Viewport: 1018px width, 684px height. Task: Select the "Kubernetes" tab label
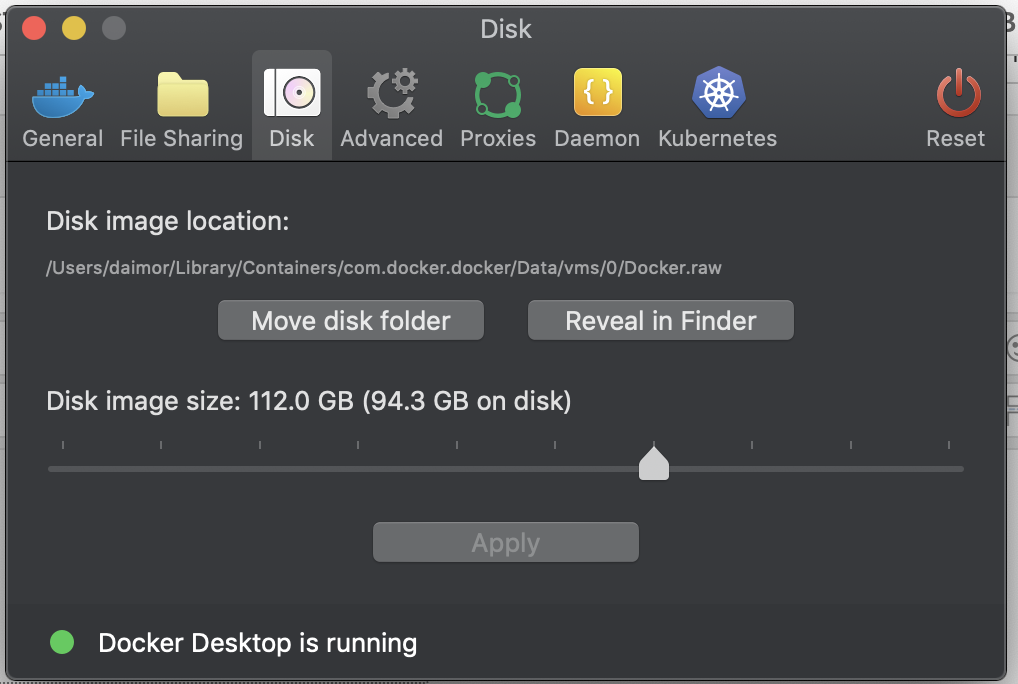(717, 139)
